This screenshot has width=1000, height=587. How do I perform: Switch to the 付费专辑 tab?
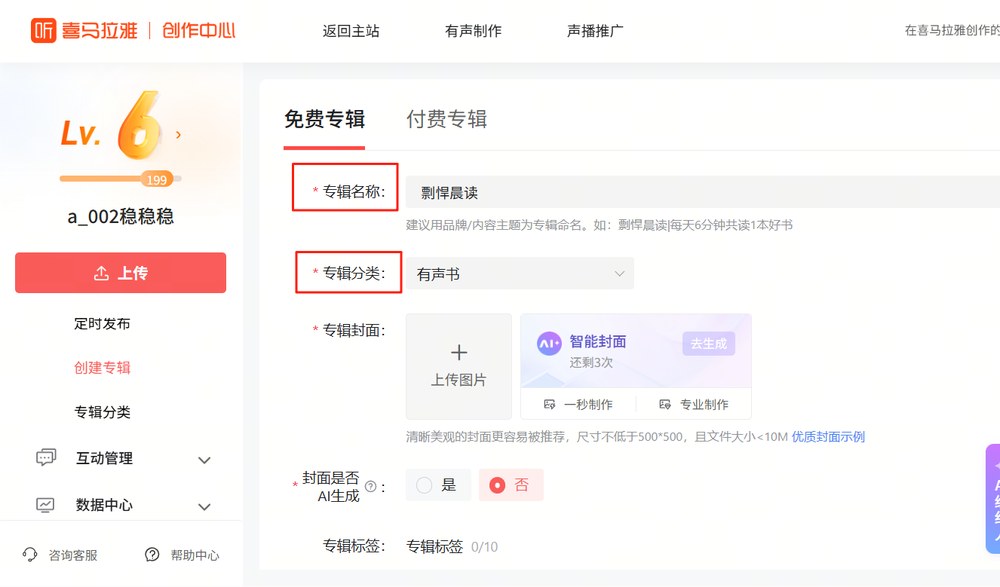[x=446, y=119]
